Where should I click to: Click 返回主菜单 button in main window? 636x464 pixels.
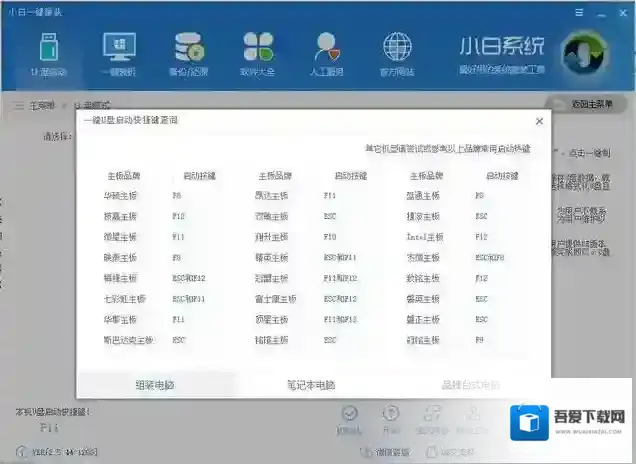(585, 105)
